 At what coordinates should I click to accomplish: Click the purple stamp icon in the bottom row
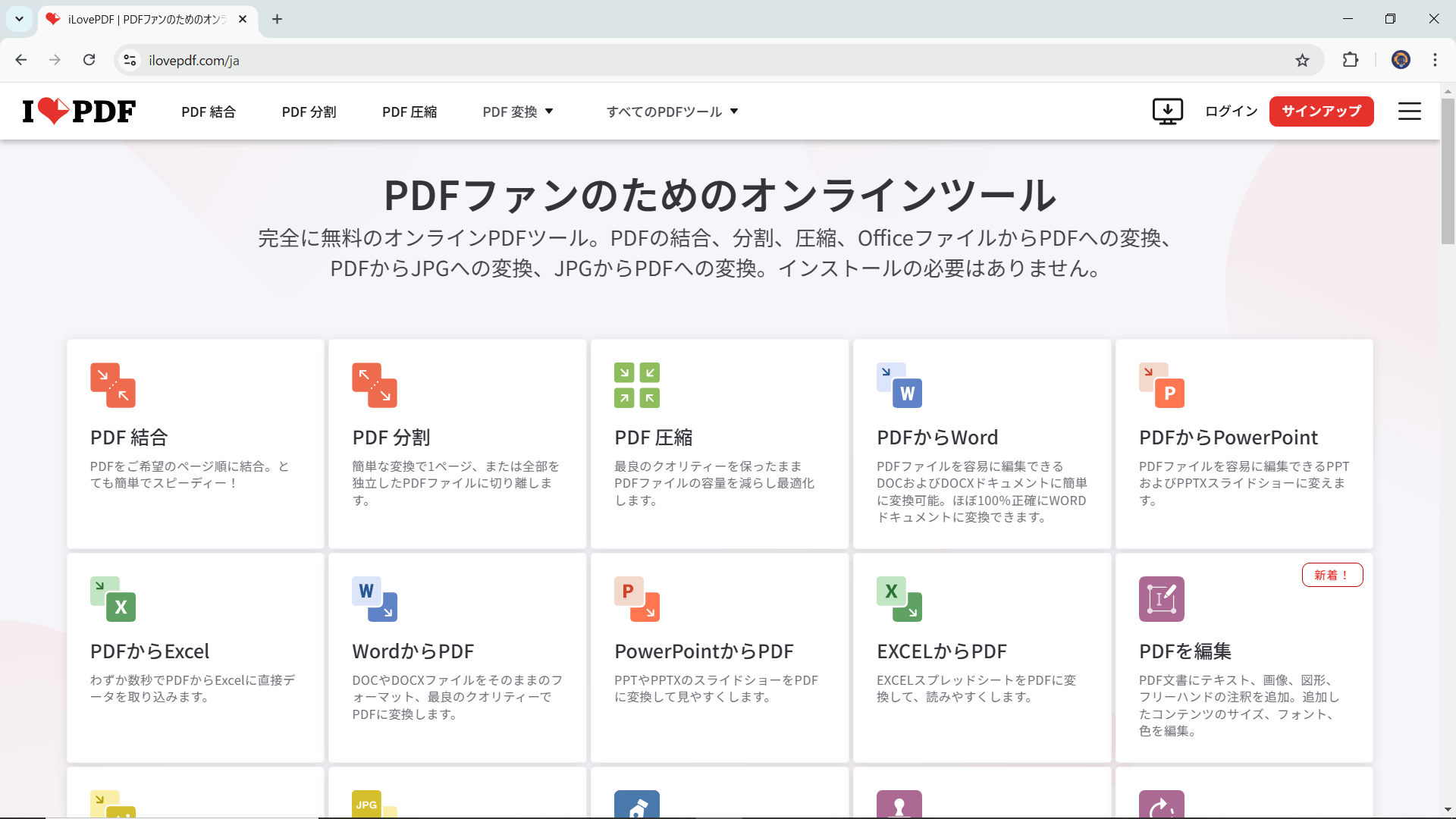pyautogui.click(x=899, y=804)
